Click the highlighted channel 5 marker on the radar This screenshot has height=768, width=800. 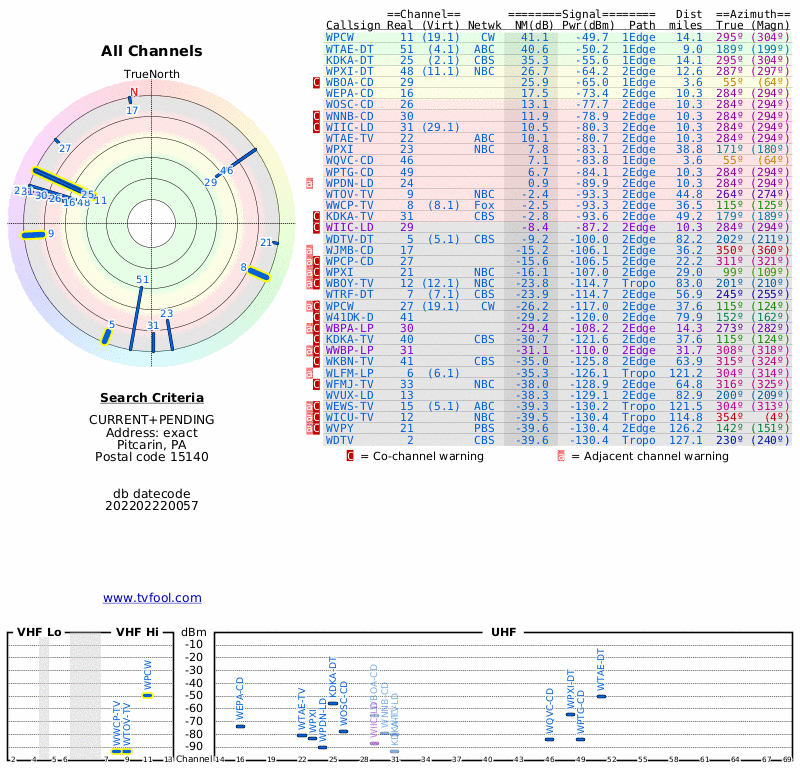click(x=106, y=337)
